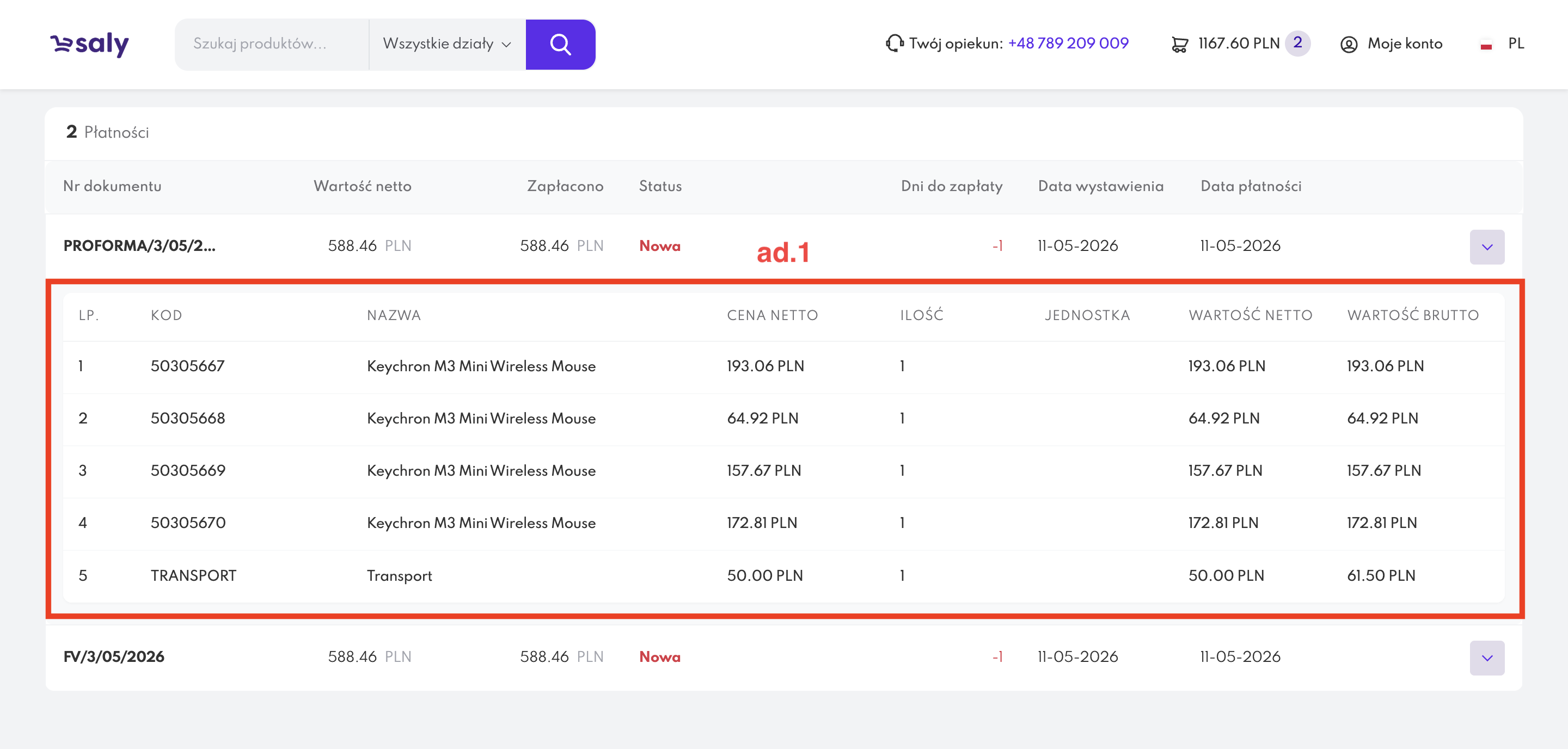View cart total 1167.60 PLN
The height and width of the screenshot is (749, 1568).
pos(1239,44)
